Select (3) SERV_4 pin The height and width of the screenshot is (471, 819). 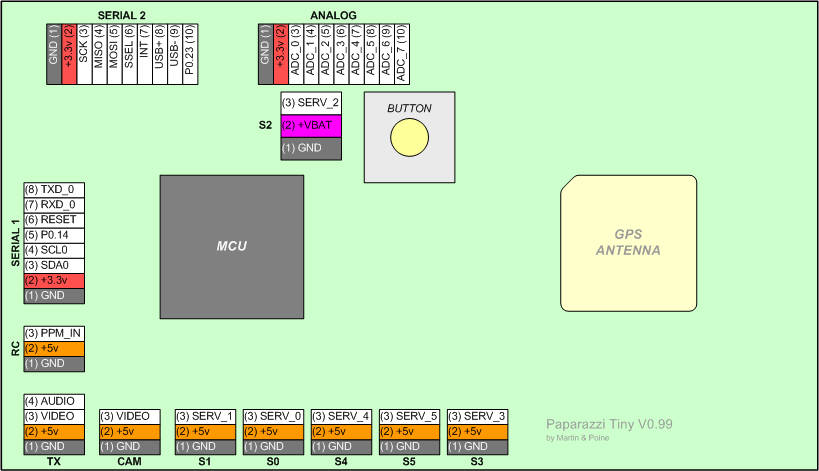(341, 416)
